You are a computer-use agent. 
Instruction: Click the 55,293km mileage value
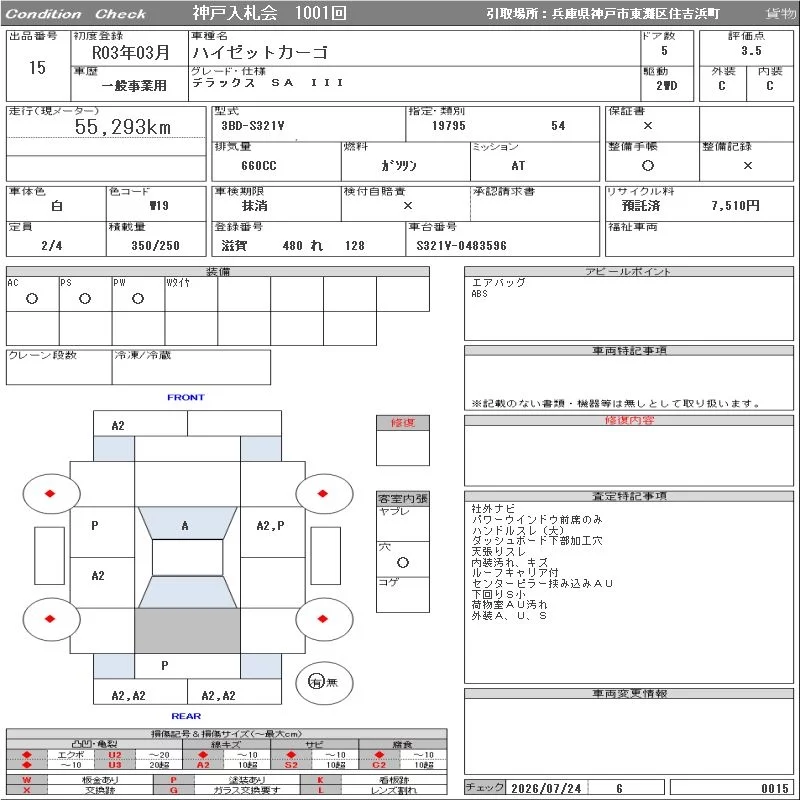(x=122, y=127)
